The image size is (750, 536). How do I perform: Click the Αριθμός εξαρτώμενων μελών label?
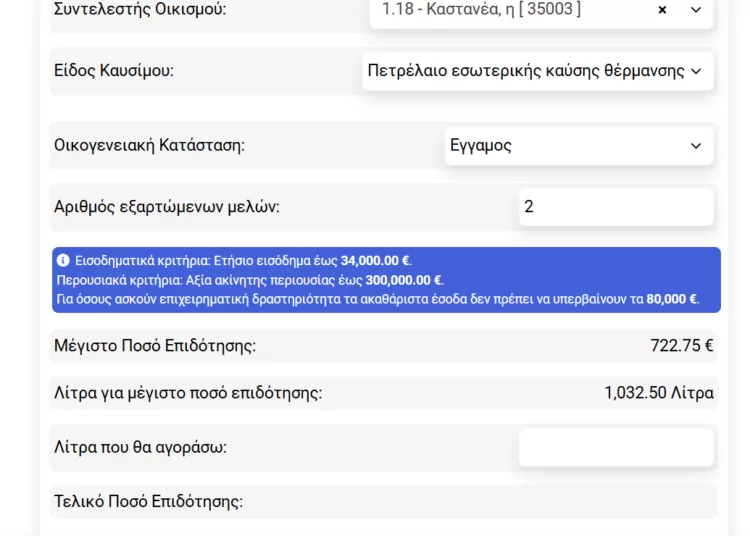click(167, 207)
